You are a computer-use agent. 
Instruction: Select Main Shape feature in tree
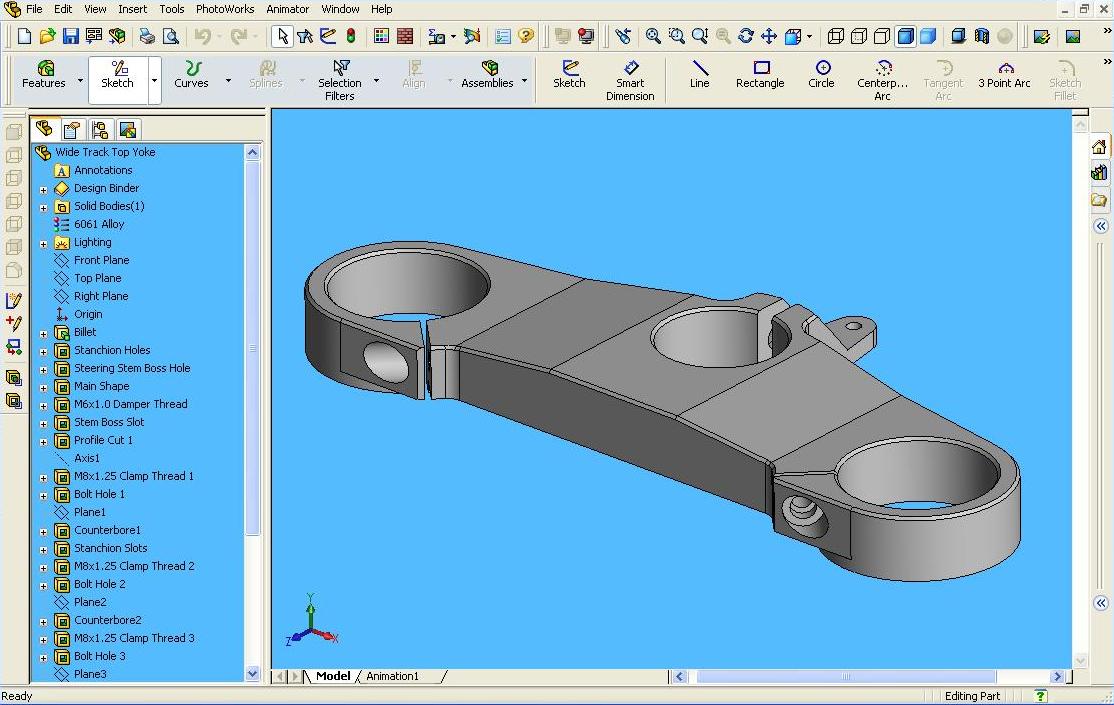(101, 386)
